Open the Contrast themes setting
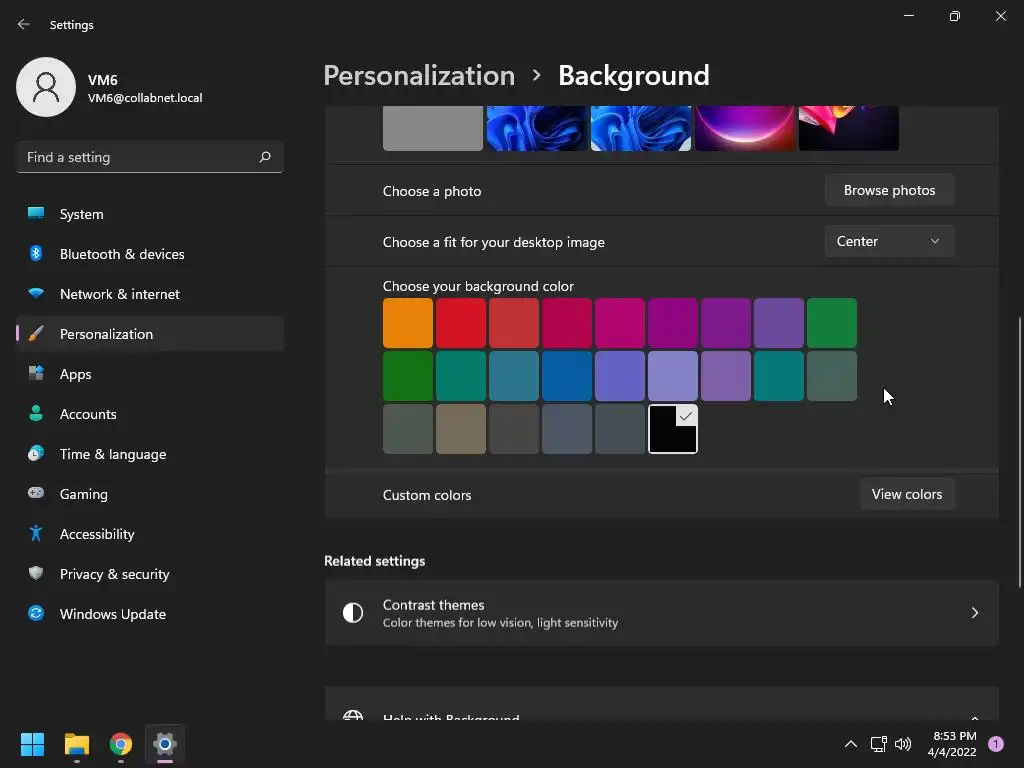Screen dimensions: 1024x768 point(662,613)
